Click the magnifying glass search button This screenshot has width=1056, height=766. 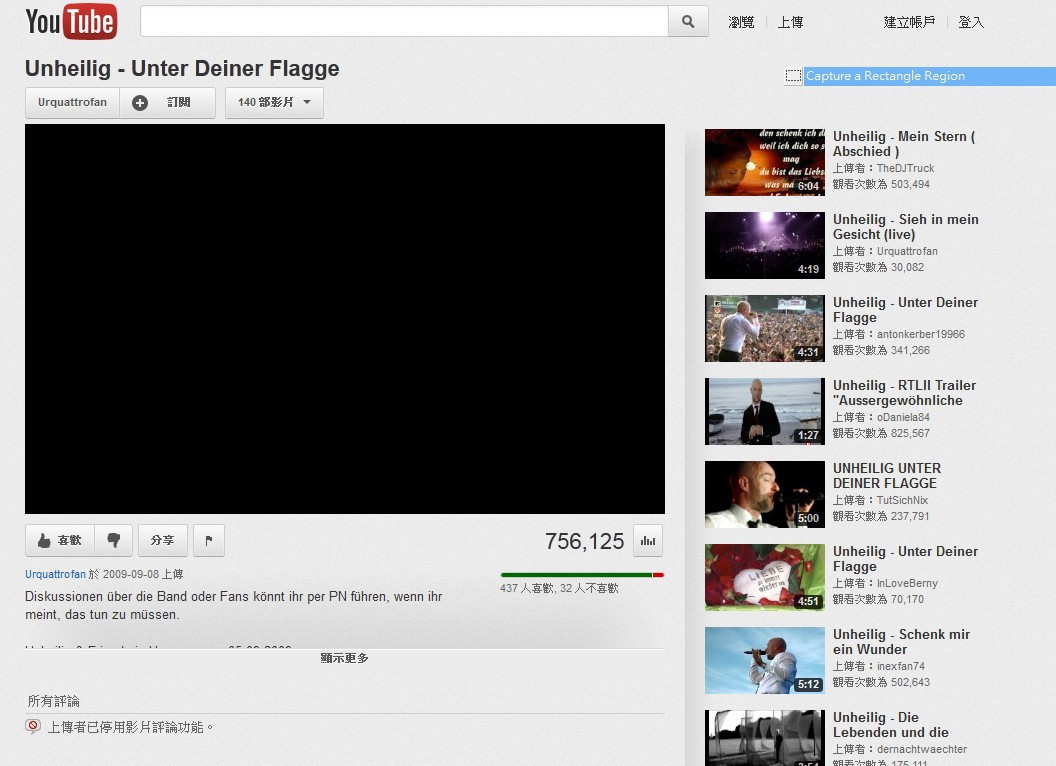pos(688,22)
